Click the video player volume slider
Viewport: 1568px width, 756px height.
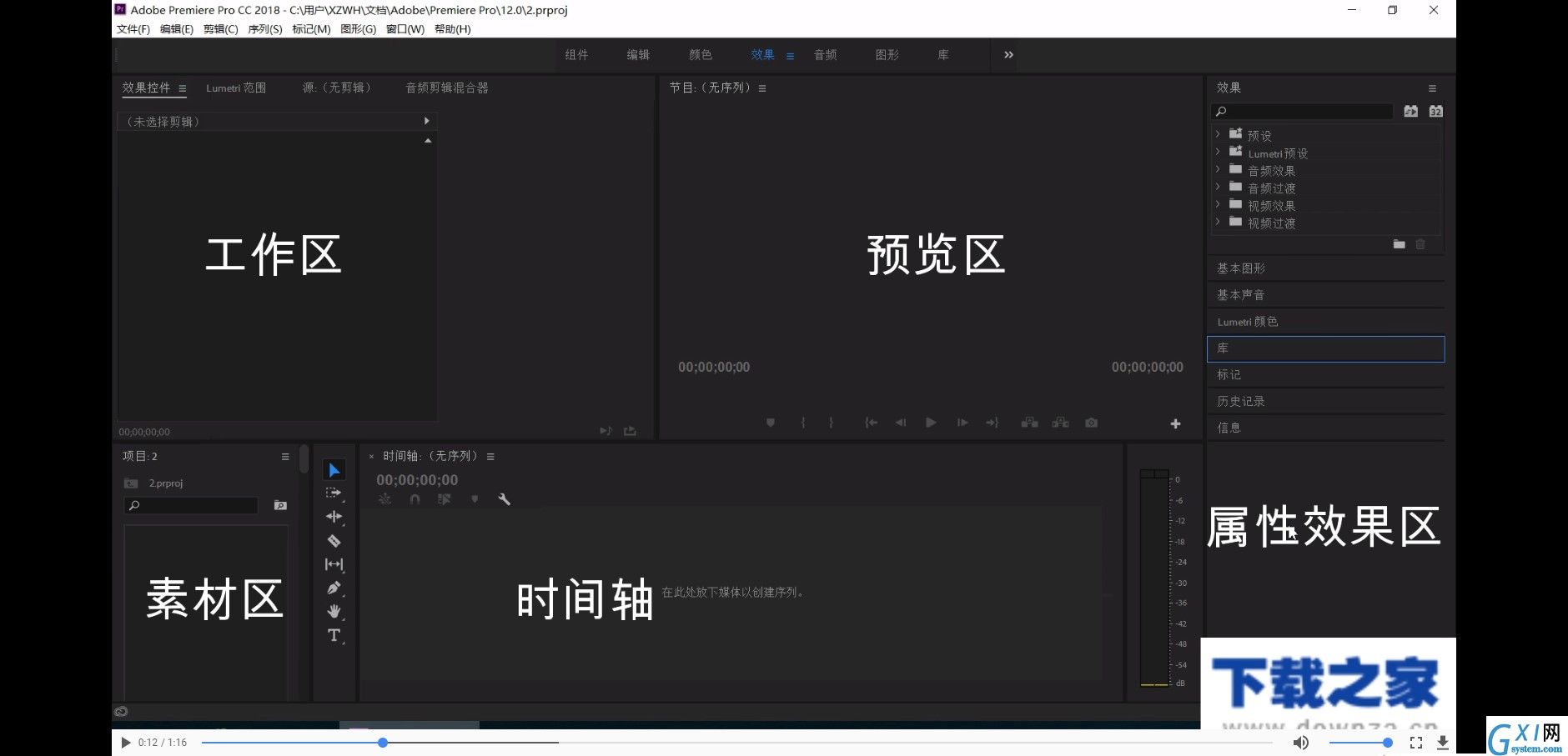pyautogui.click(x=1360, y=742)
